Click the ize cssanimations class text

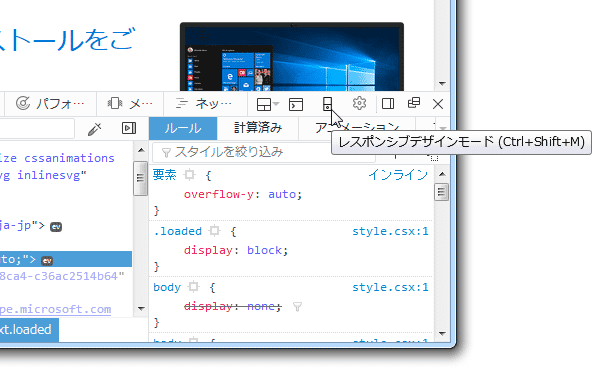pos(57,158)
